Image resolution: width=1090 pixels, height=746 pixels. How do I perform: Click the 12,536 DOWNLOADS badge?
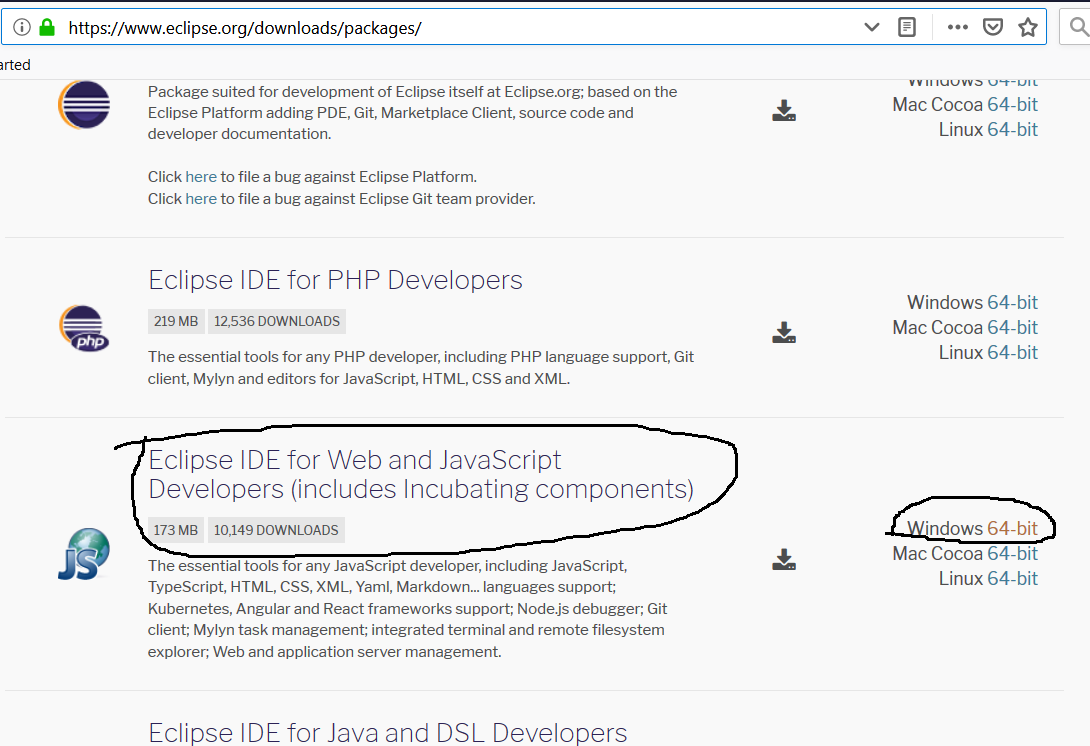click(277, 321)
